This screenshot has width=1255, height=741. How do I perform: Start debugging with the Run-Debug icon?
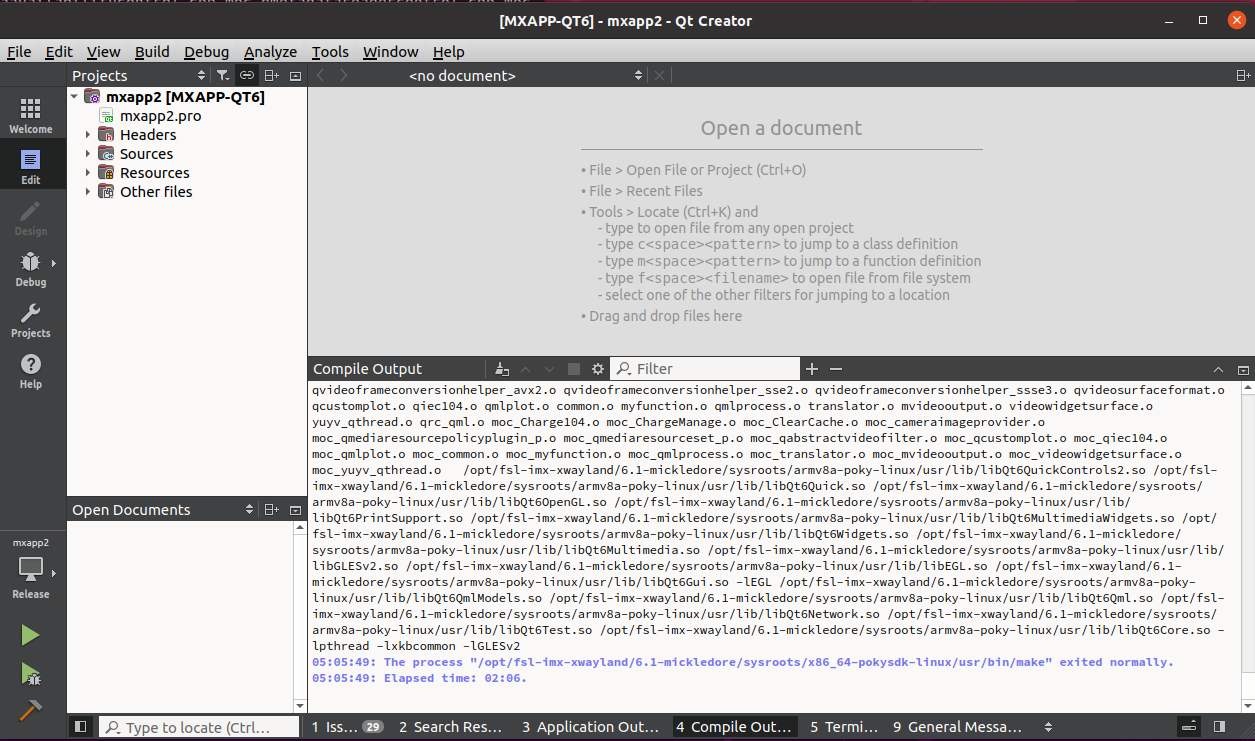click(30, 674)
